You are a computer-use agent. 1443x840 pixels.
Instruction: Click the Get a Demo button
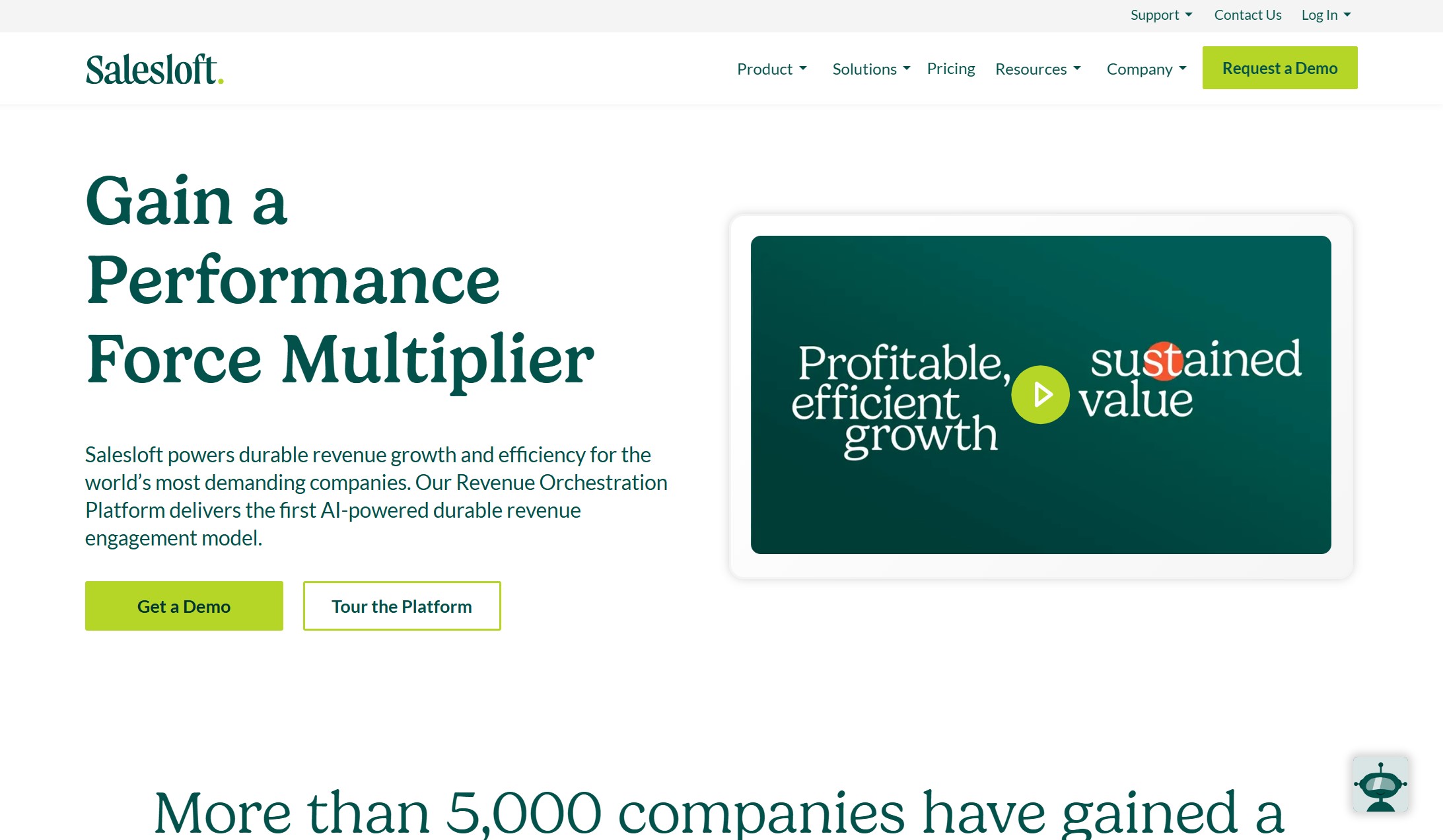point(184,605)
